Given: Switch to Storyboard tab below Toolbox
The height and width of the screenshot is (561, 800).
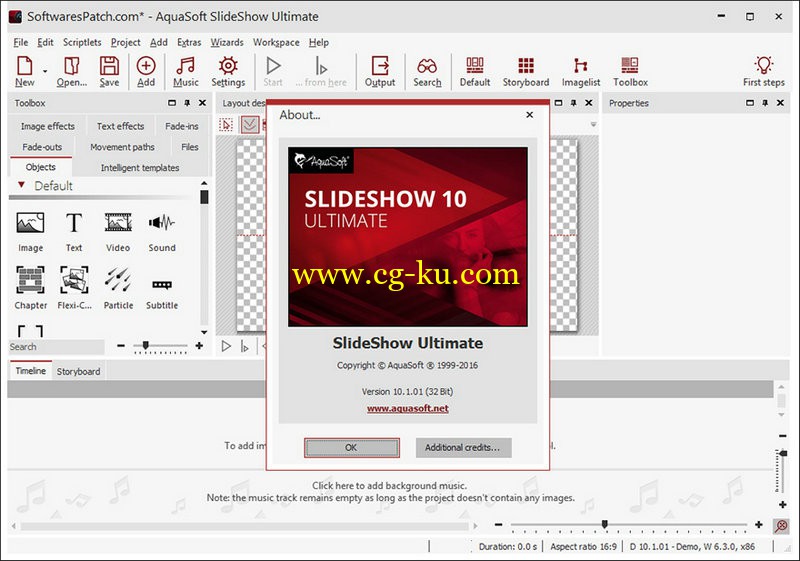Looking at the screenshot, I should tap(79, 371).
